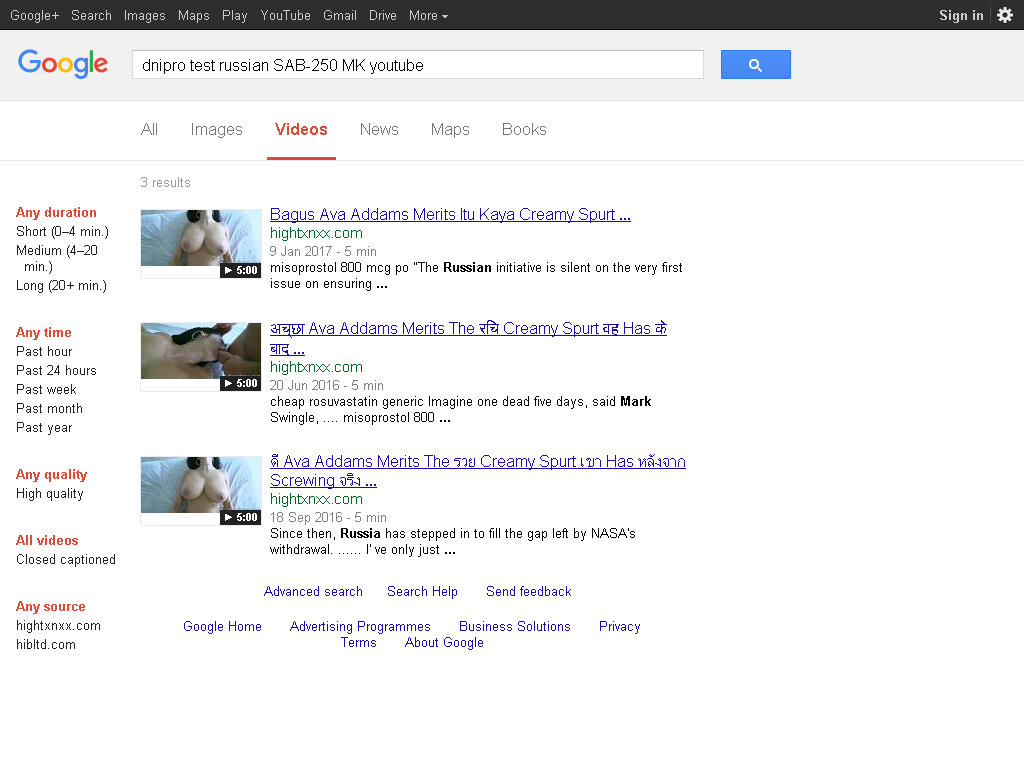Open Google+ in the black top bar
Screen dimensions: 1024x768
tap(35, 15)
